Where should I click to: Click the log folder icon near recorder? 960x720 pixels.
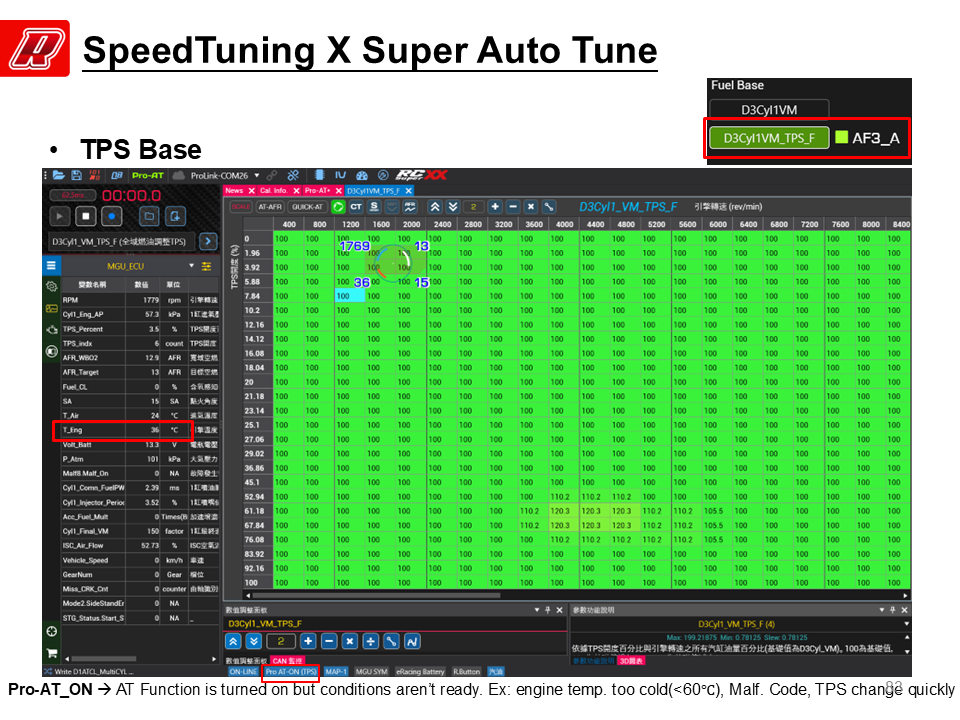click(x=149, y=216)
